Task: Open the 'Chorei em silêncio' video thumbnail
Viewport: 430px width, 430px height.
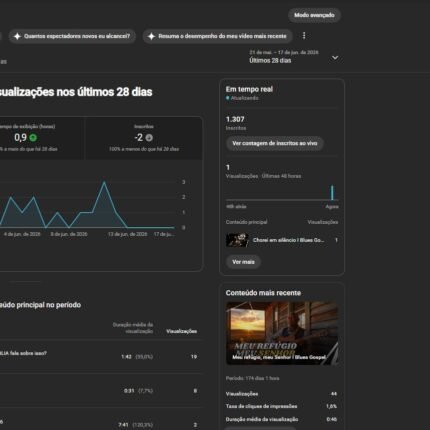Action: (x=237, y=240)
